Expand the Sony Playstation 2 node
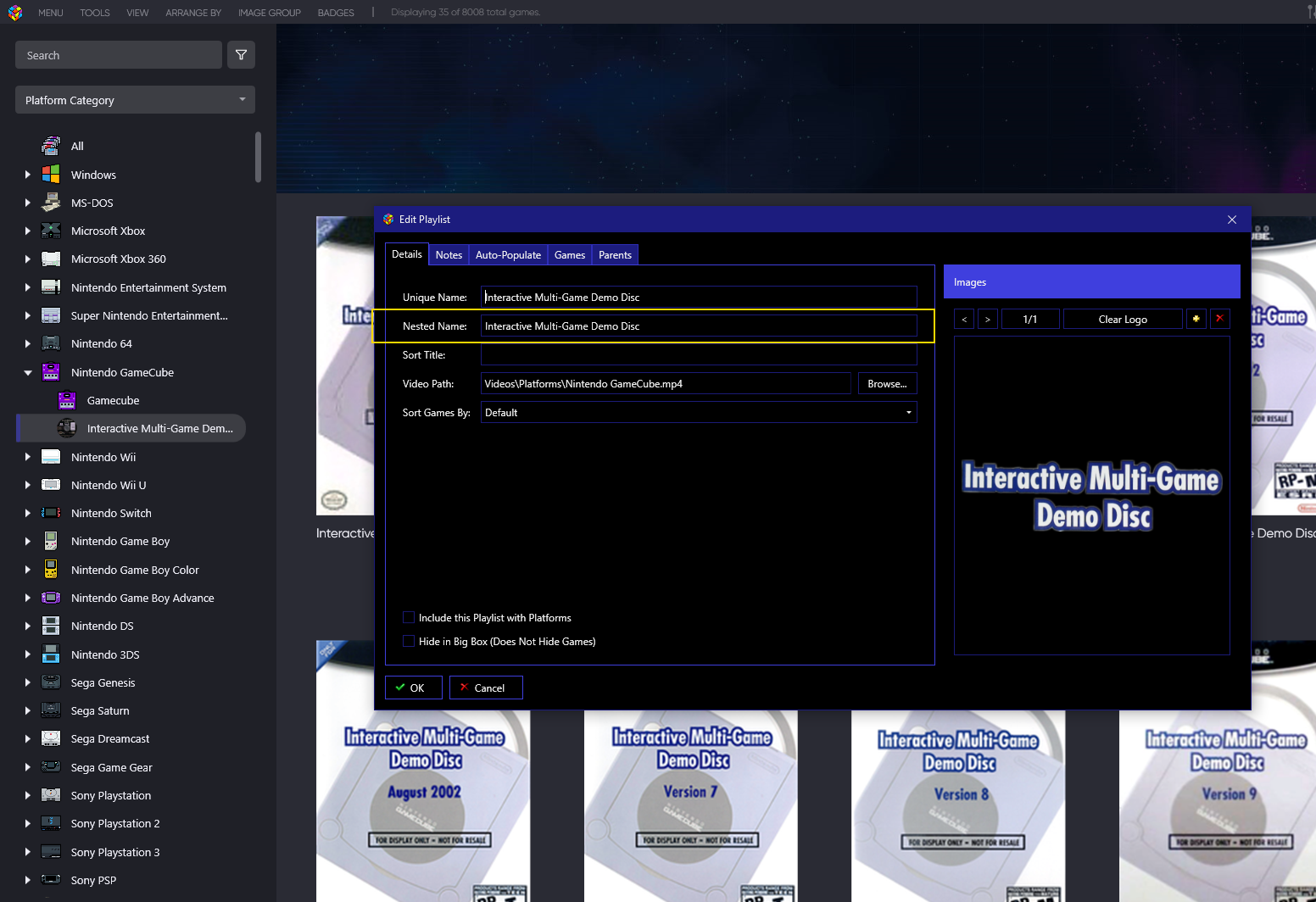Image resolution: width=1316 pixels, height=902 pixels. point(28,823)
